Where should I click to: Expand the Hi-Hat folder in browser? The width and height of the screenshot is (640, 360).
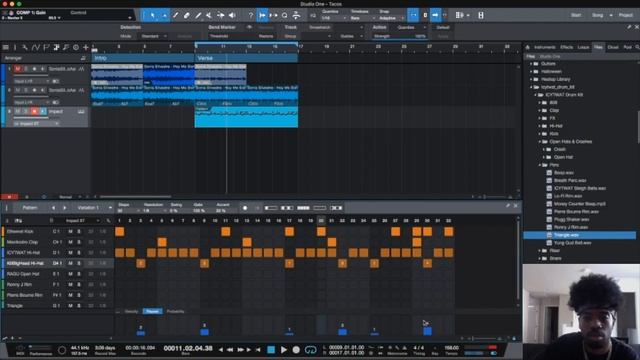[540, 126]
